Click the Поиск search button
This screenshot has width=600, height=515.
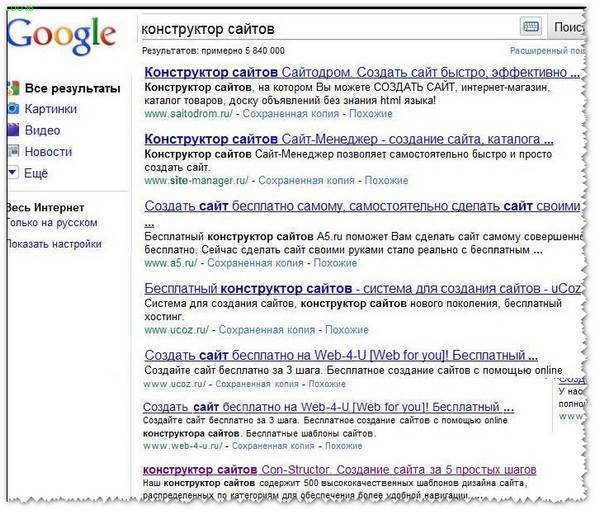point(567,27)
